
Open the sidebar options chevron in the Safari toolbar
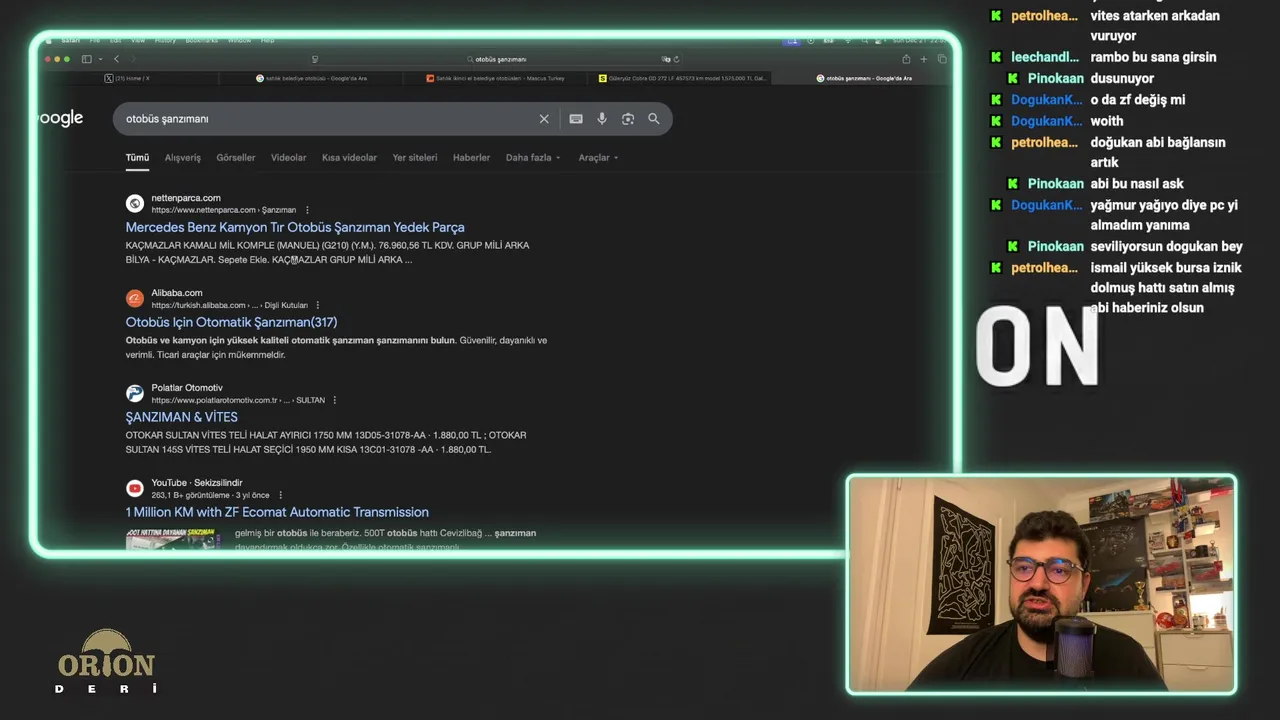pyautogui.click(x=101, y=59)
